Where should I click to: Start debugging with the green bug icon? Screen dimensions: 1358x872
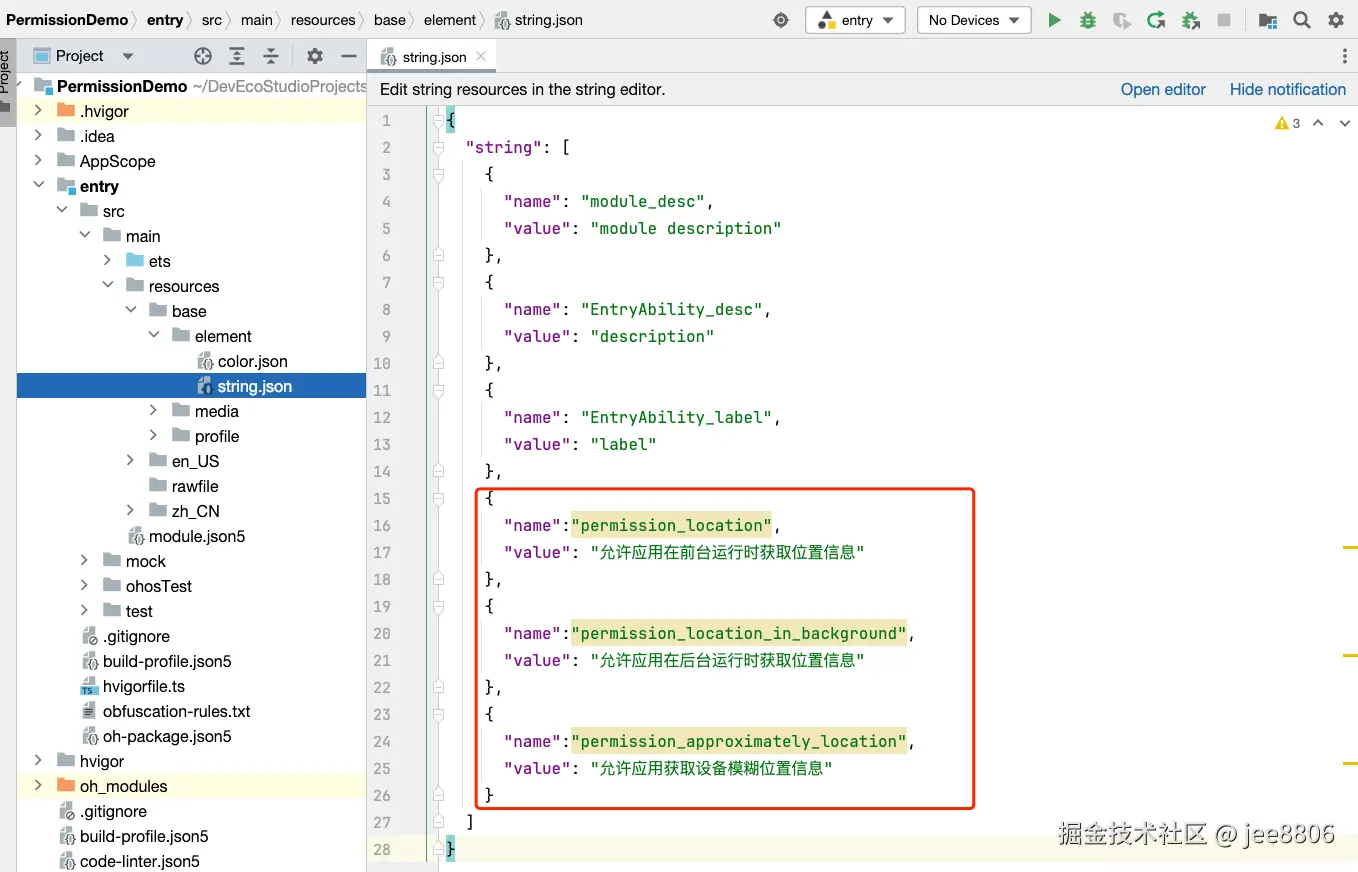tap(1088, 20)
